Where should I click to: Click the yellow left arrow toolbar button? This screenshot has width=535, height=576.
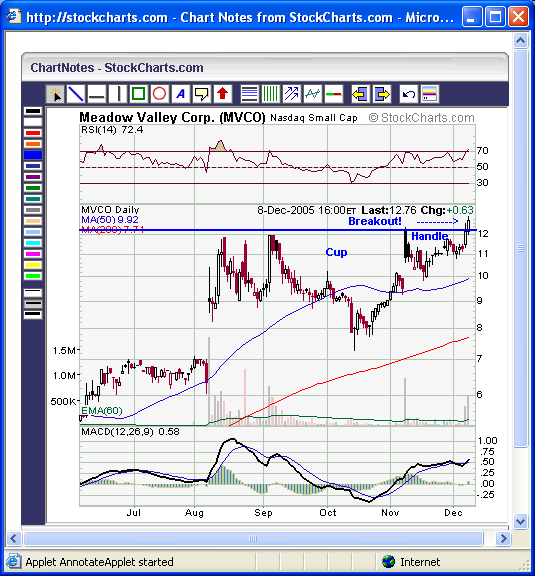coord(360,94)
